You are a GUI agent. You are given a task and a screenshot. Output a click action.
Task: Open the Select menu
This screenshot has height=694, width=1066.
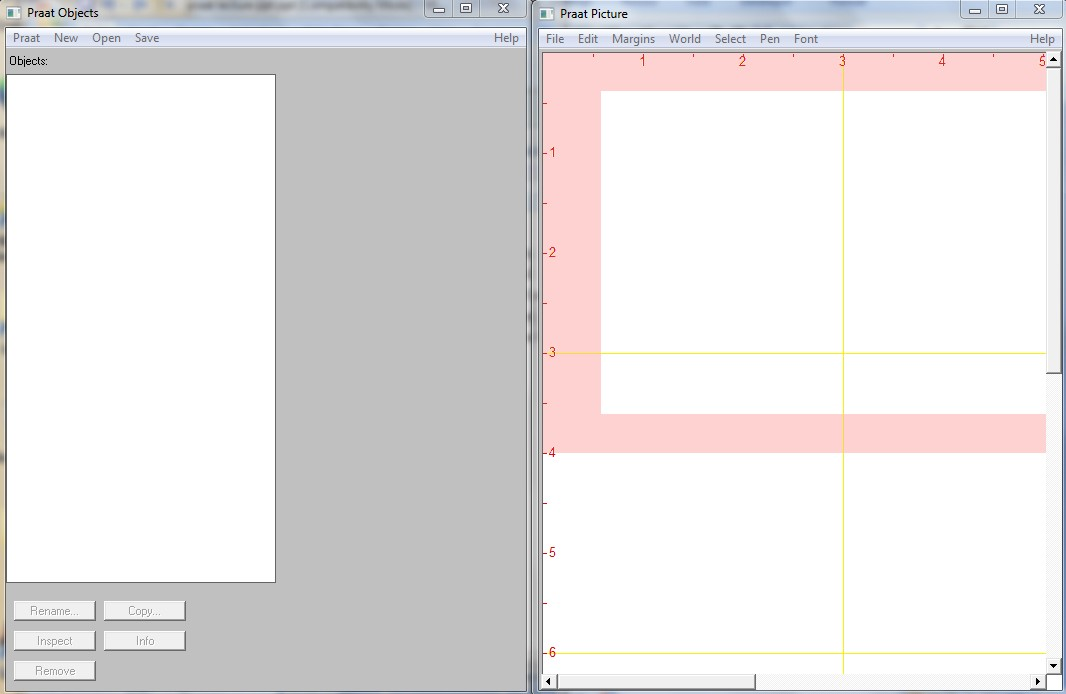(x=730, y=39)
